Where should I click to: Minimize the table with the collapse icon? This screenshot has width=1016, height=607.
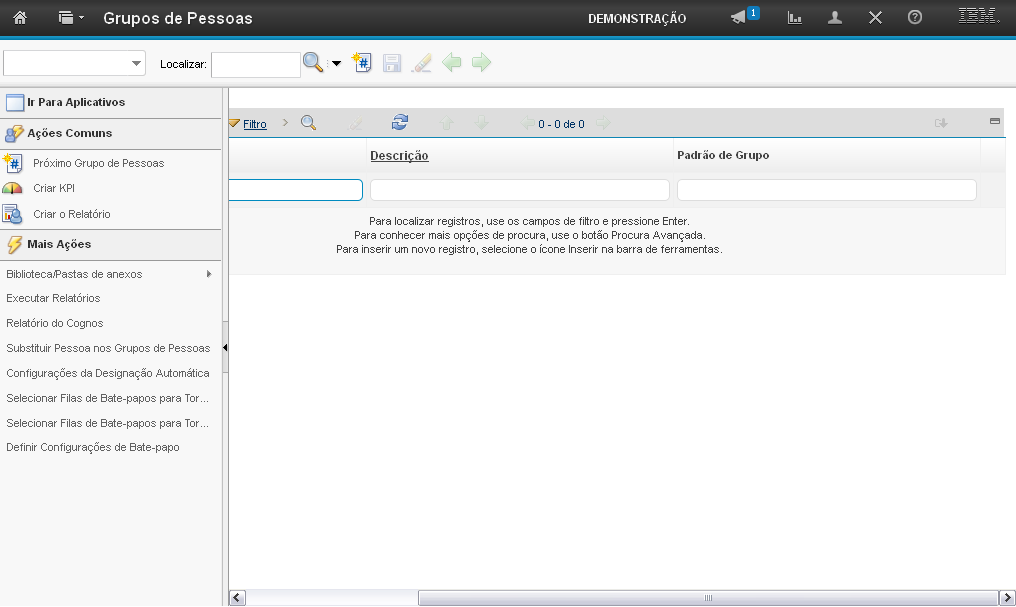994,121
